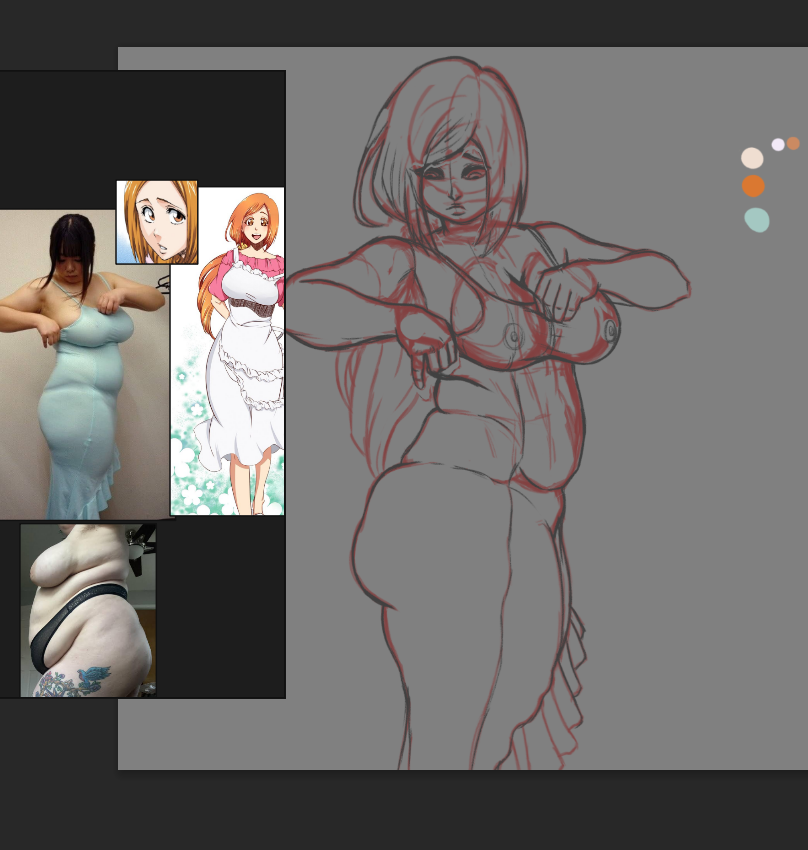
Task: Pick the mint teal color swatch
Action: point(757,220)
